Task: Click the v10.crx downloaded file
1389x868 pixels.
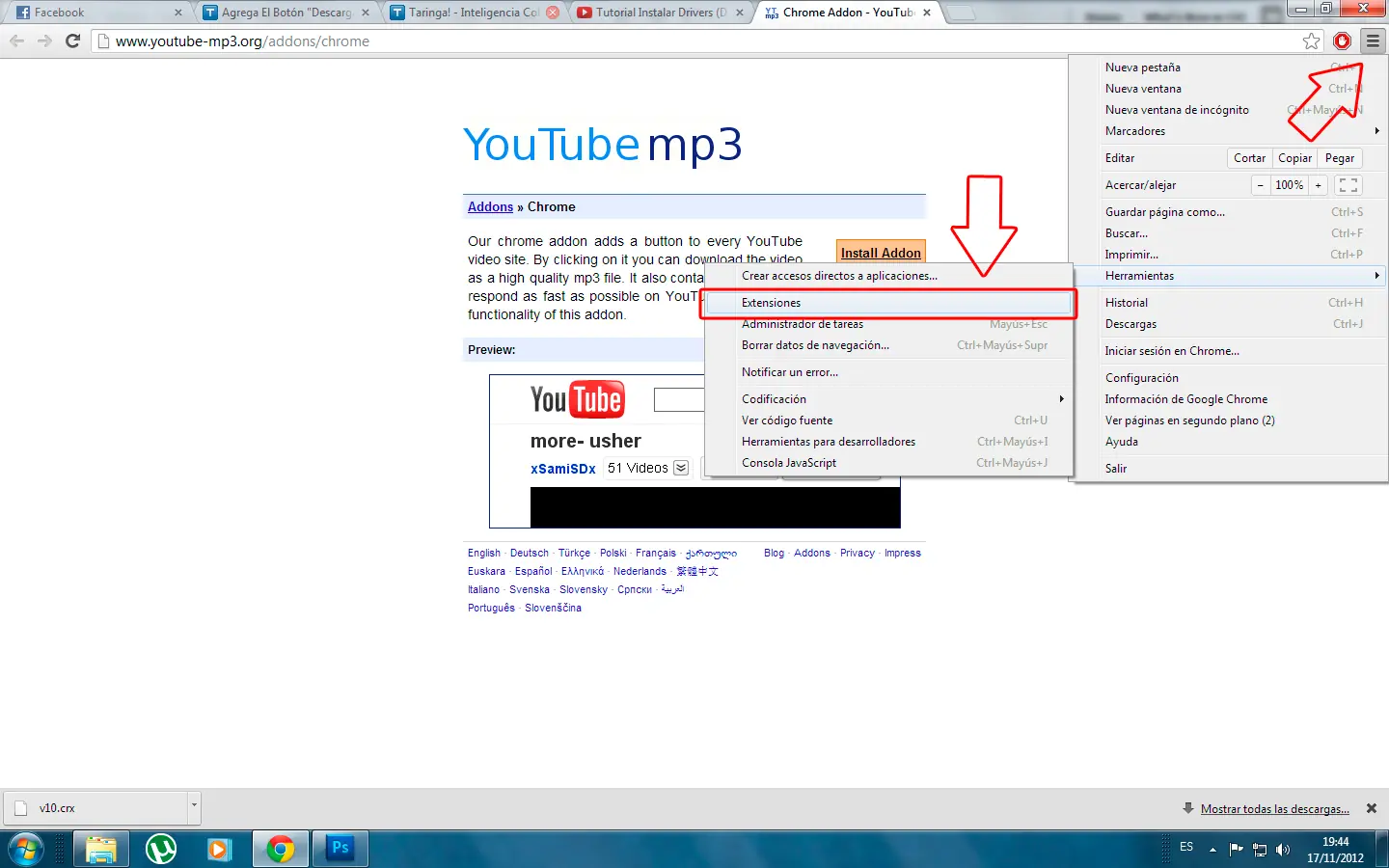Action: click(96, 808)
